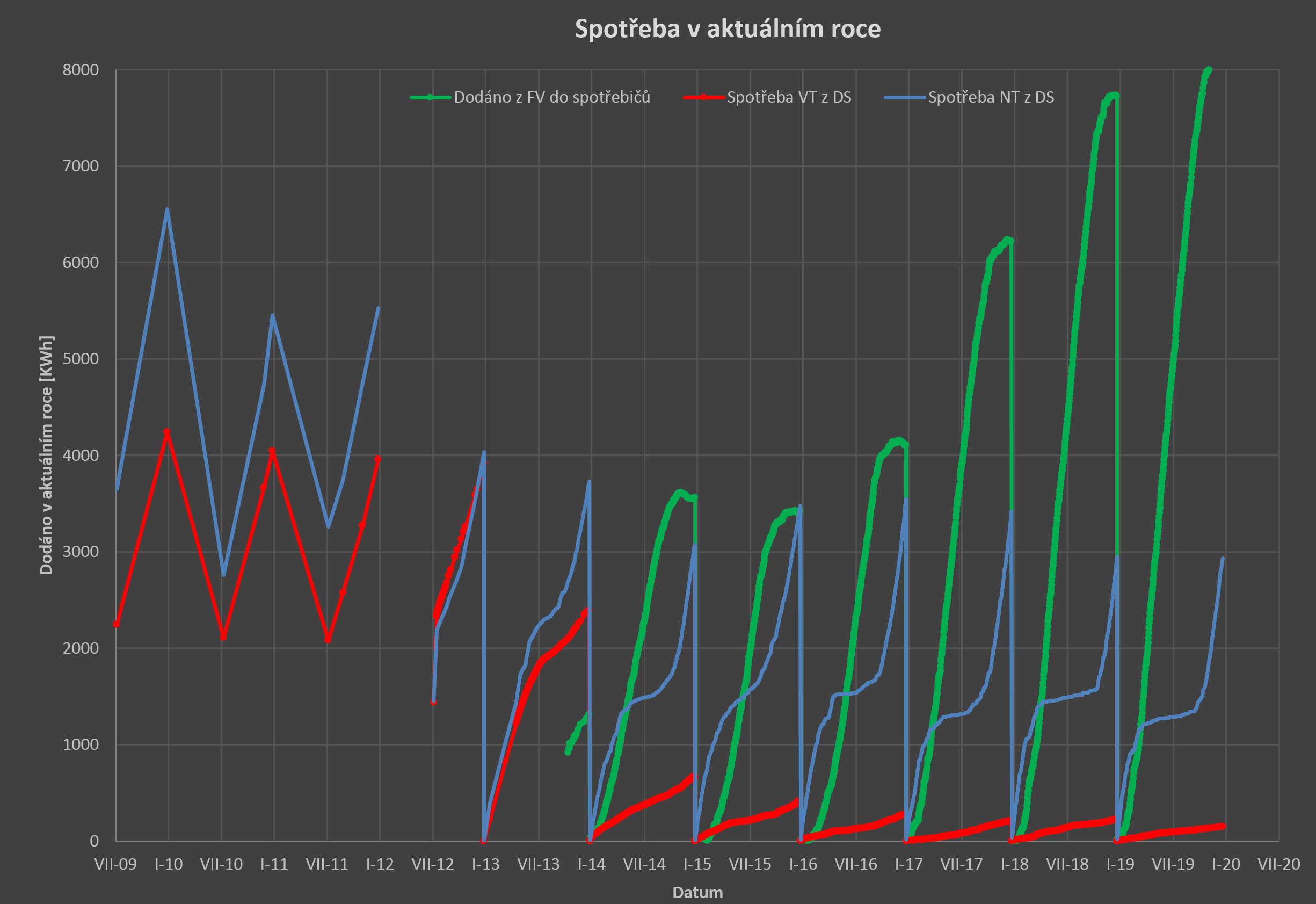This screenshot has width=1316, height=904.
Task: Click the red line's peak near I-11
Action: coord(272,451)
